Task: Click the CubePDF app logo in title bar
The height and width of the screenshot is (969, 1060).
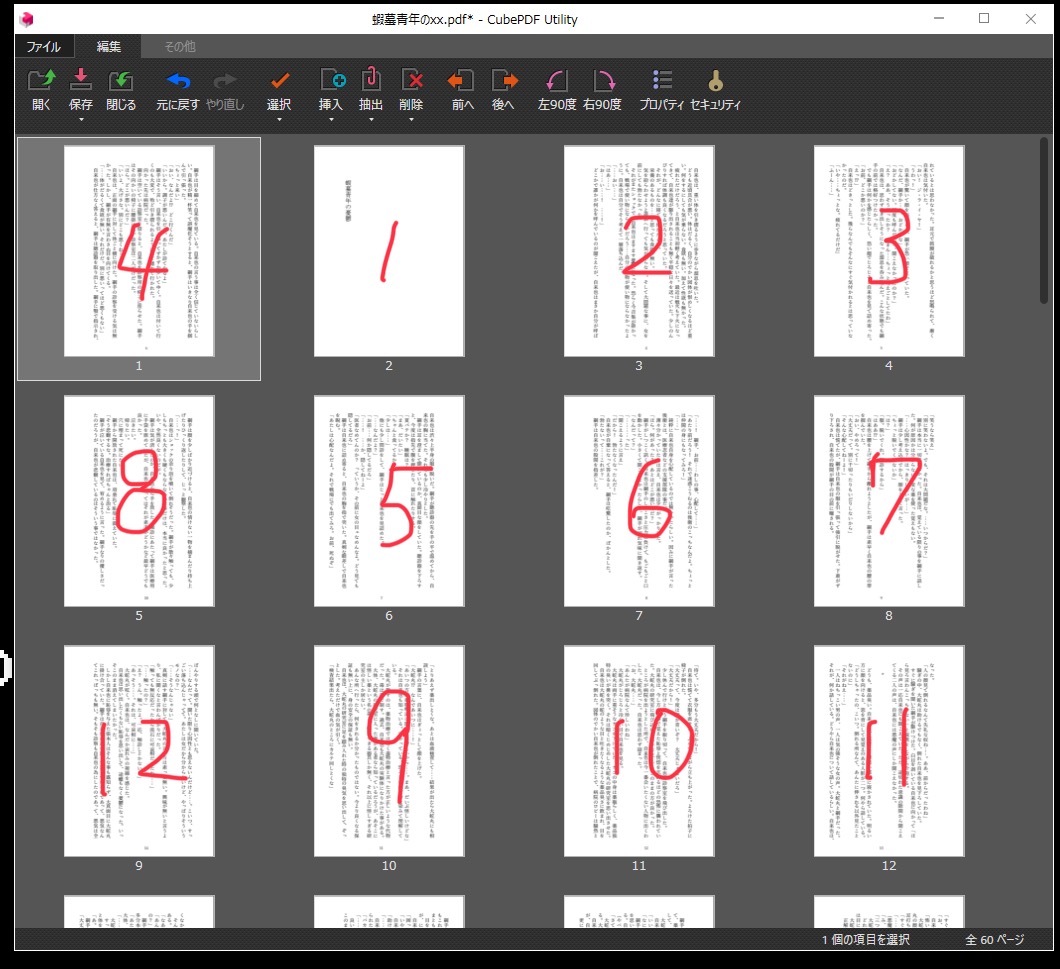Action: coord(26,19)
